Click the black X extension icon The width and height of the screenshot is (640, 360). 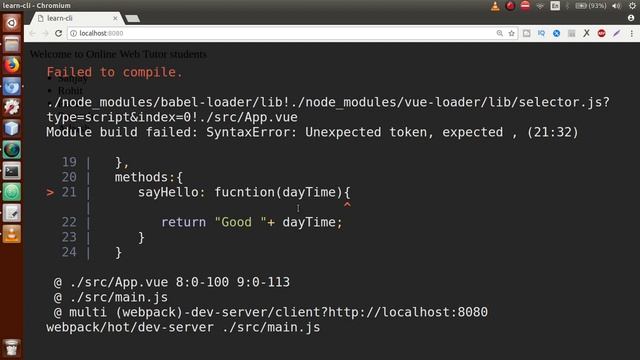tap(587, 33)
